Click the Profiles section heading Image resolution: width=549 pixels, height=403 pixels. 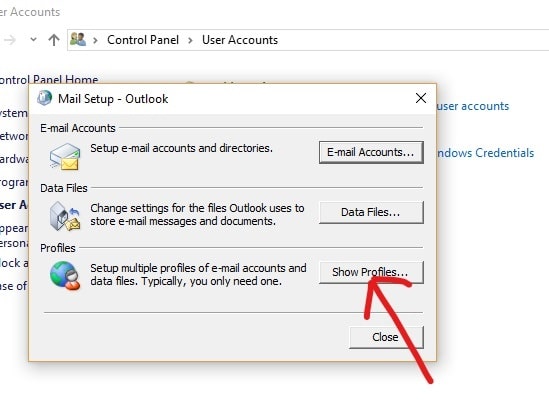(58, 248)
